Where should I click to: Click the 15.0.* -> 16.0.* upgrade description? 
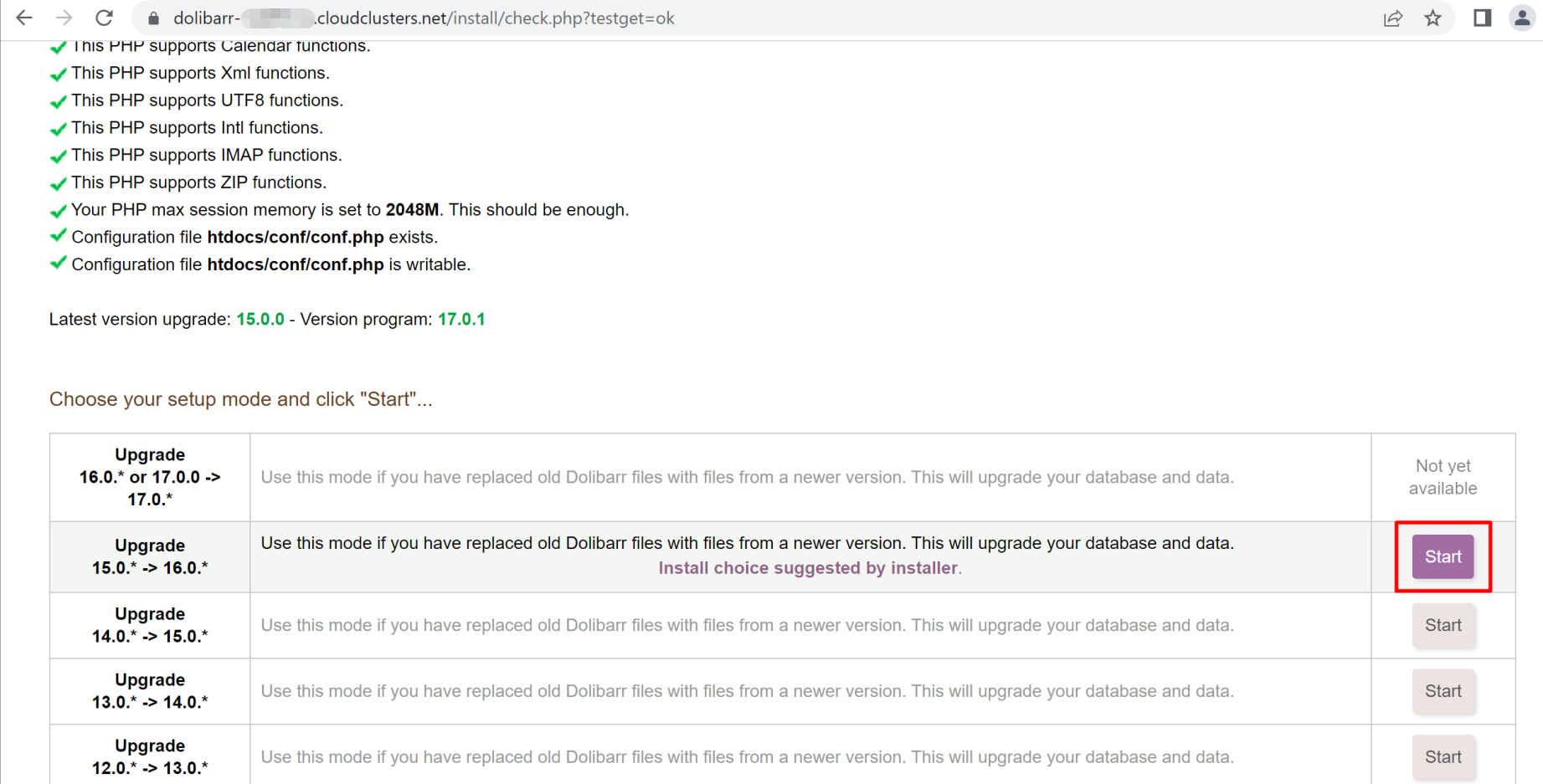click(747, 543)
